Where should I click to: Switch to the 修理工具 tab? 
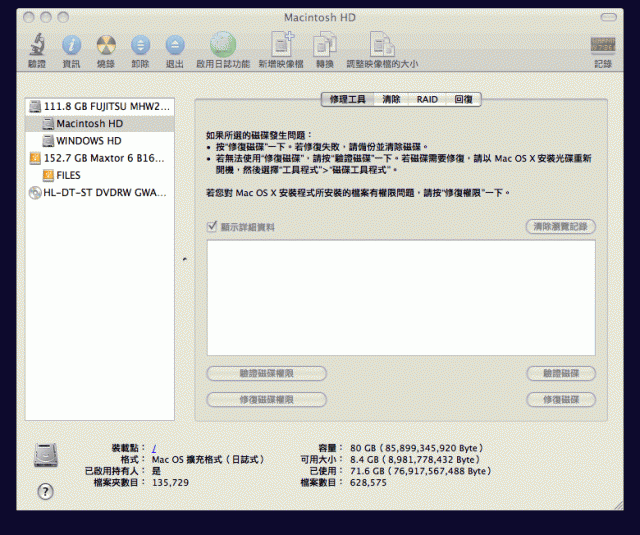(348, 99)
